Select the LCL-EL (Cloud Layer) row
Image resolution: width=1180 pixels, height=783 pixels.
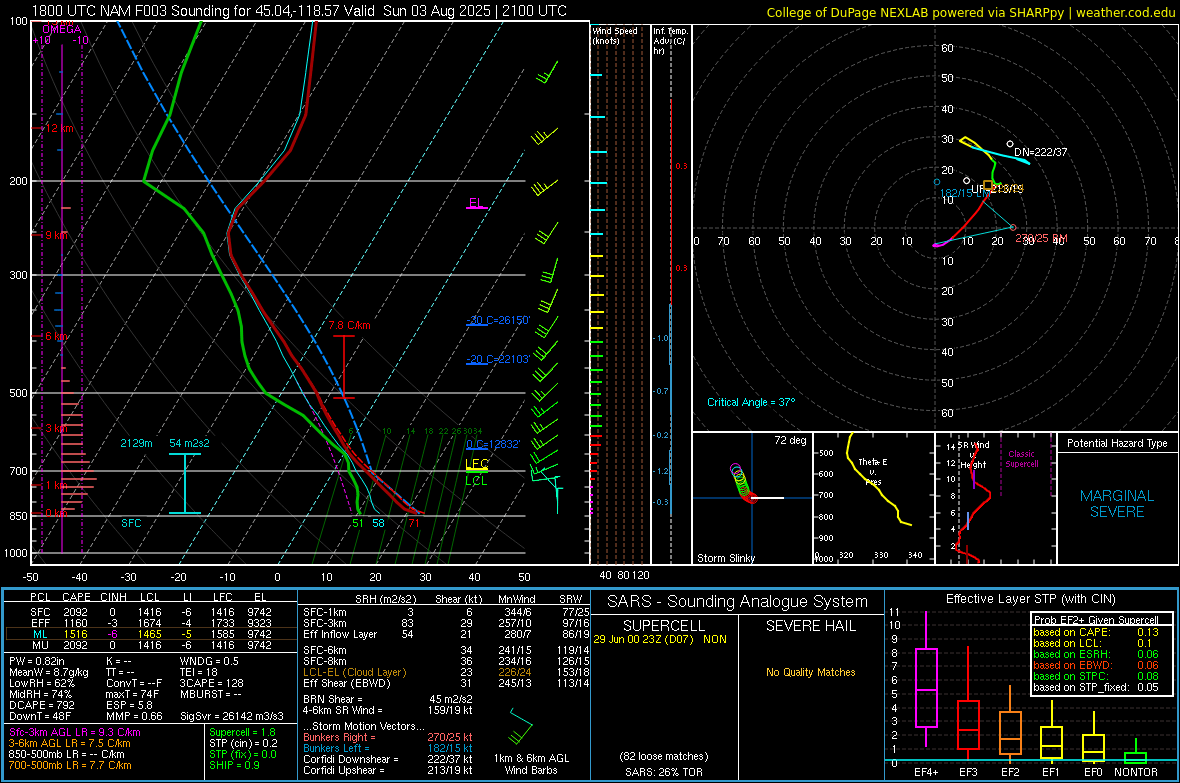click(x=446, y=672)
